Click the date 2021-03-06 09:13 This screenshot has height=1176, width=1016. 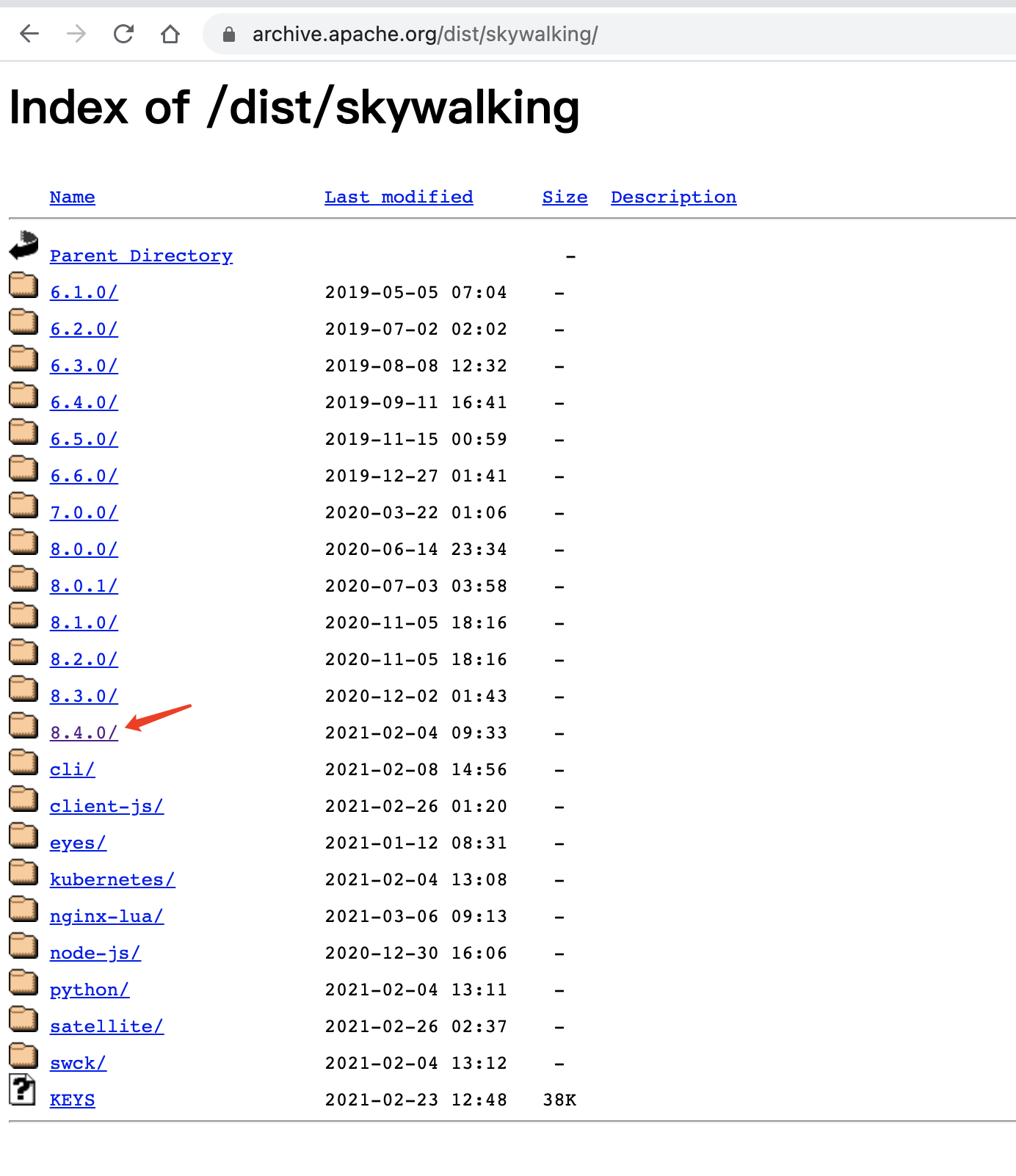(x=416, y=917)
